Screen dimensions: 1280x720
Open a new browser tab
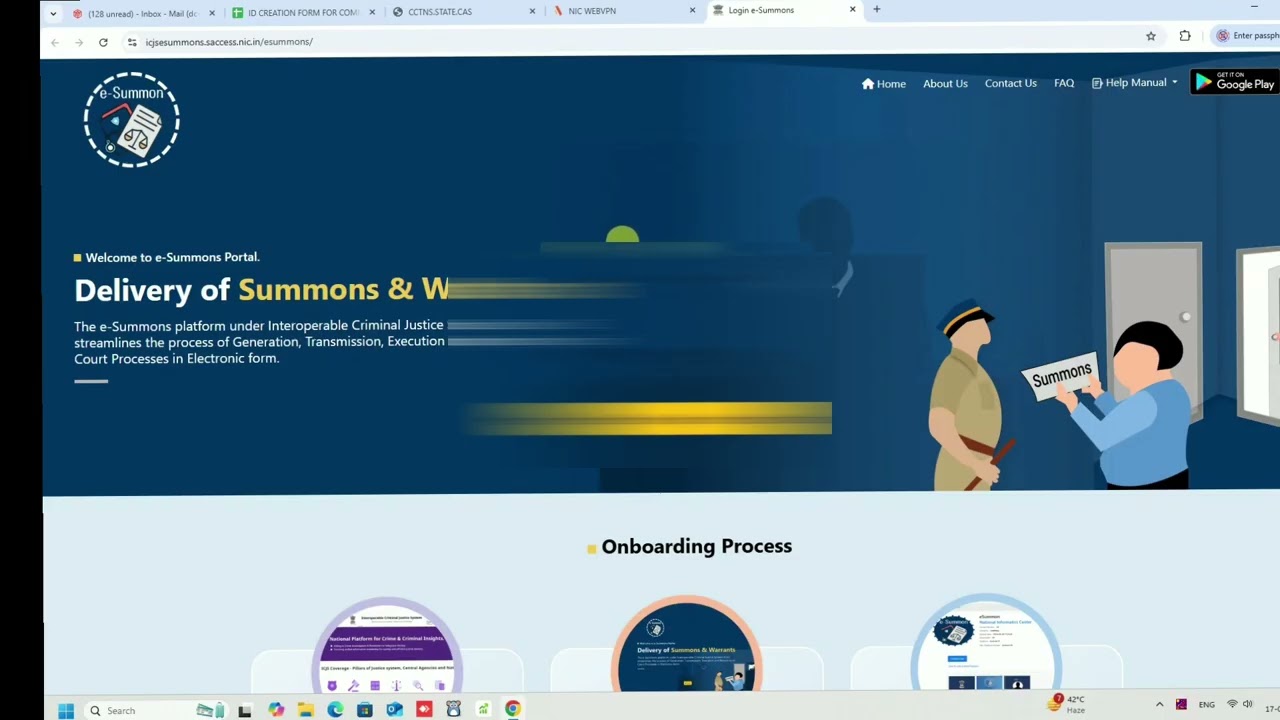[x=877, y=10]
